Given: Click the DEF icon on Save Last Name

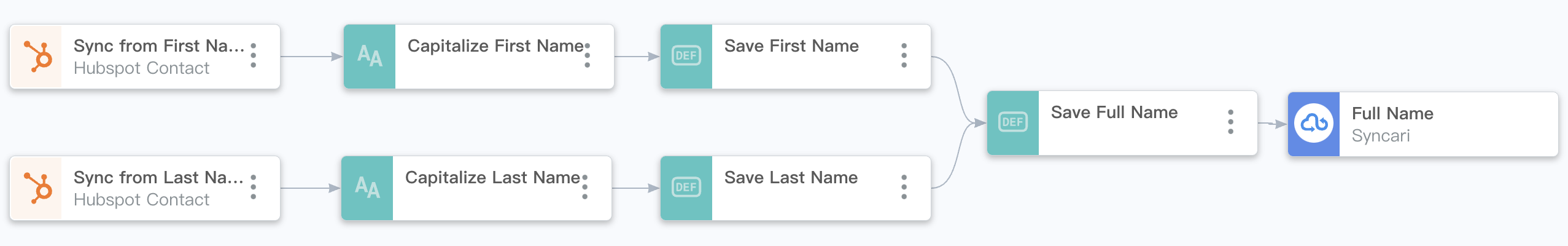Looking at the screenshot, I should point(686,188).
